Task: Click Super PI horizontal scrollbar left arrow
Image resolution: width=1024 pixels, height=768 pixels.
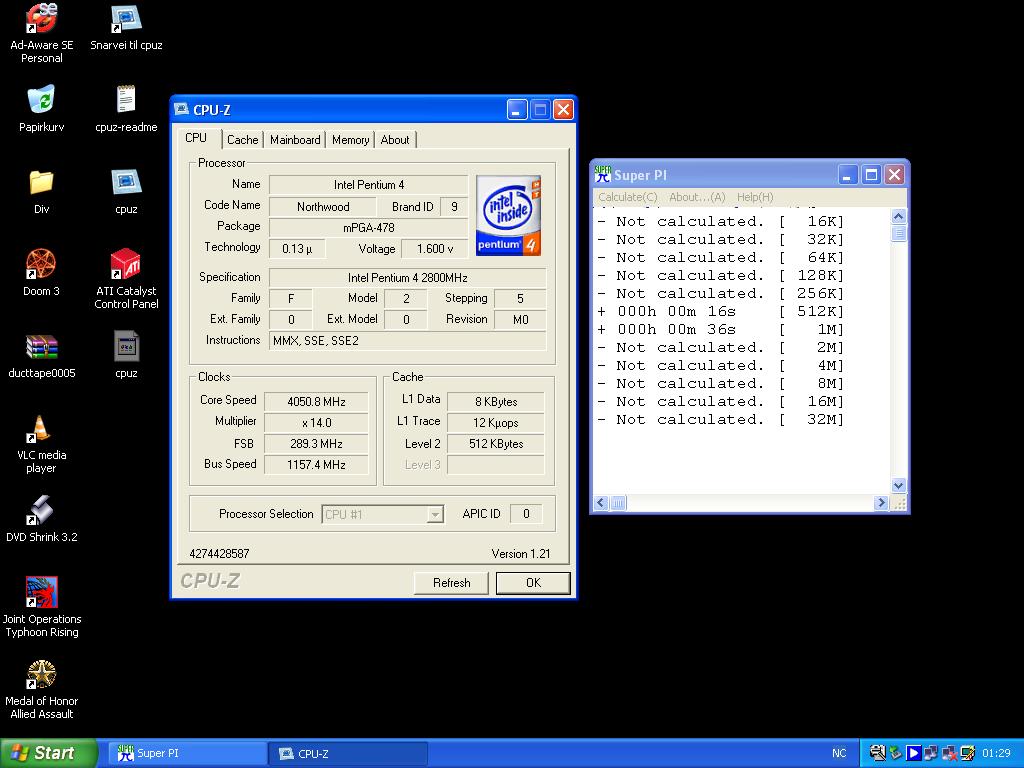Action: [x=601, y=502]
